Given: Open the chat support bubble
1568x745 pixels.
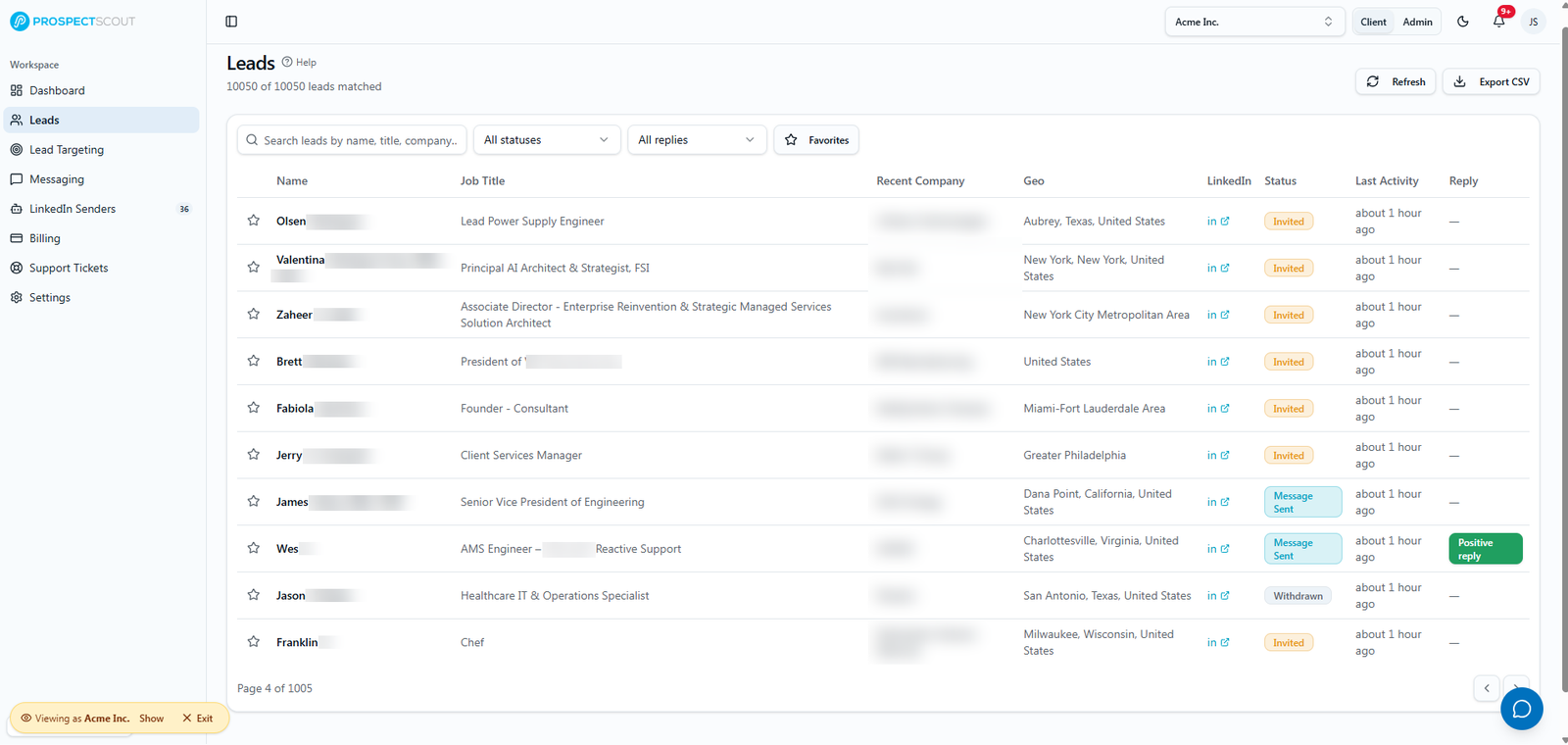Looking at the screenshot, I should click(x=1522, y=709).
